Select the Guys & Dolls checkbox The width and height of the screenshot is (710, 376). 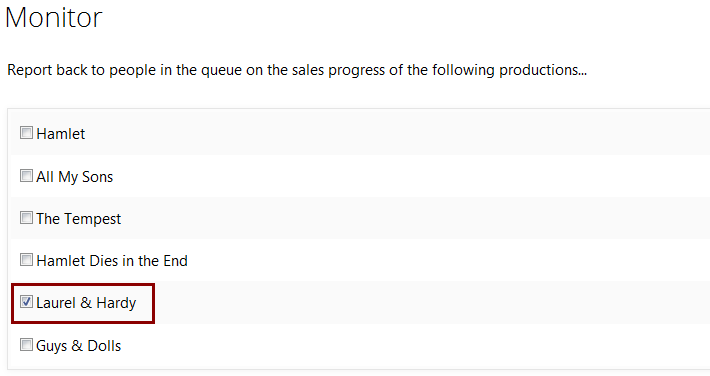[x=26, y=345]
